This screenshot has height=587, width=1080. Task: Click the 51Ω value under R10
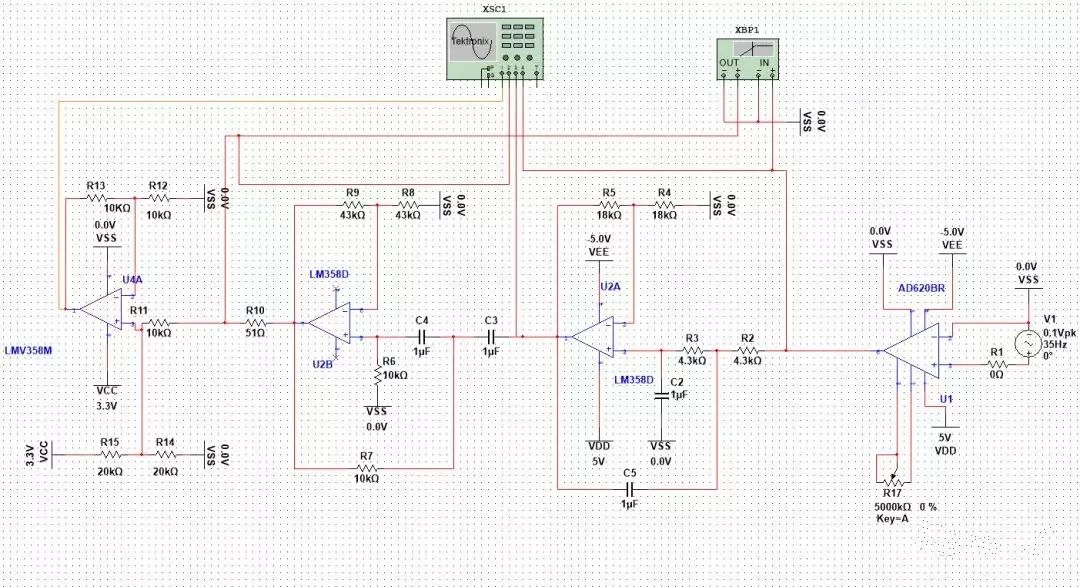point(256,333)
